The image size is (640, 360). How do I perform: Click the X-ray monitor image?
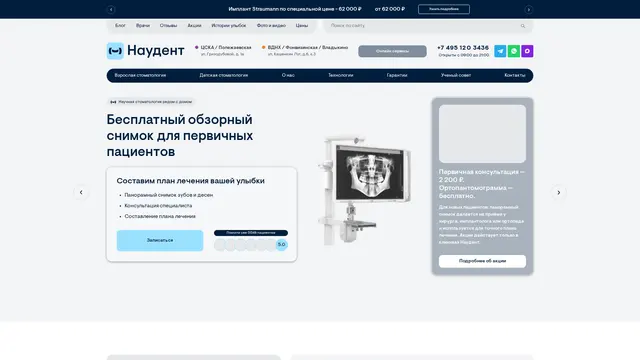click(364, 190)
